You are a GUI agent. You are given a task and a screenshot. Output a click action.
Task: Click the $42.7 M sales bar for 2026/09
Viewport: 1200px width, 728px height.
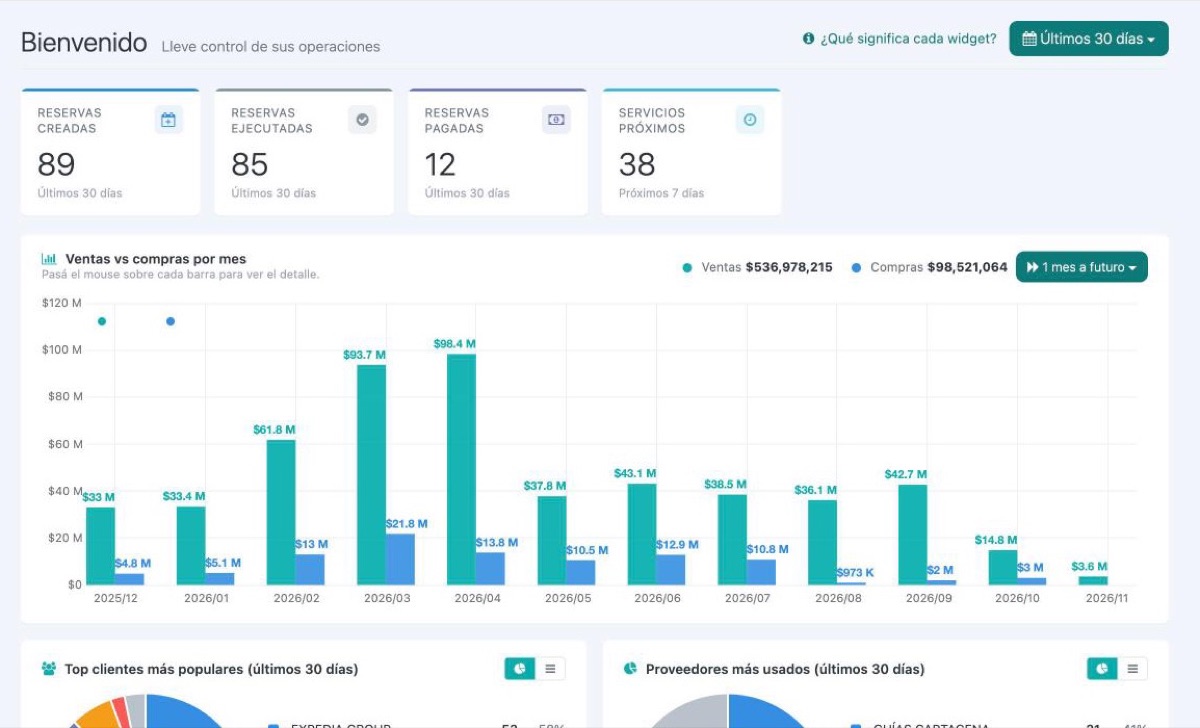(x=912, y=535)
